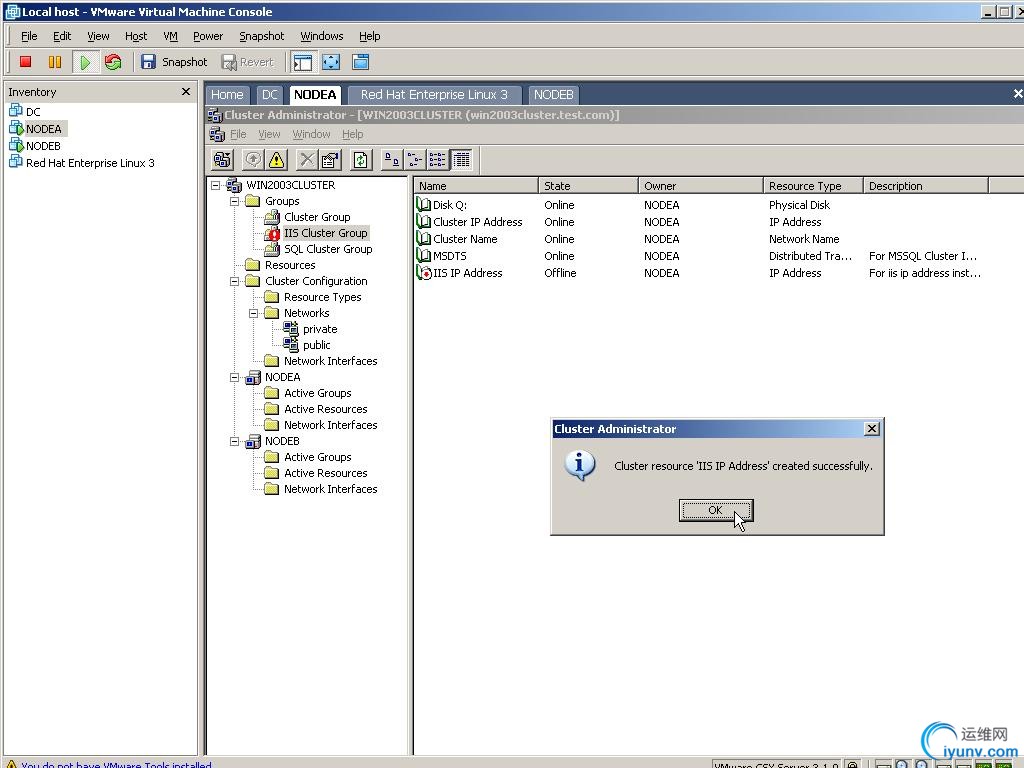Open the VMware Windows menu
1024x768 pixels.
(x=321, y=36)
